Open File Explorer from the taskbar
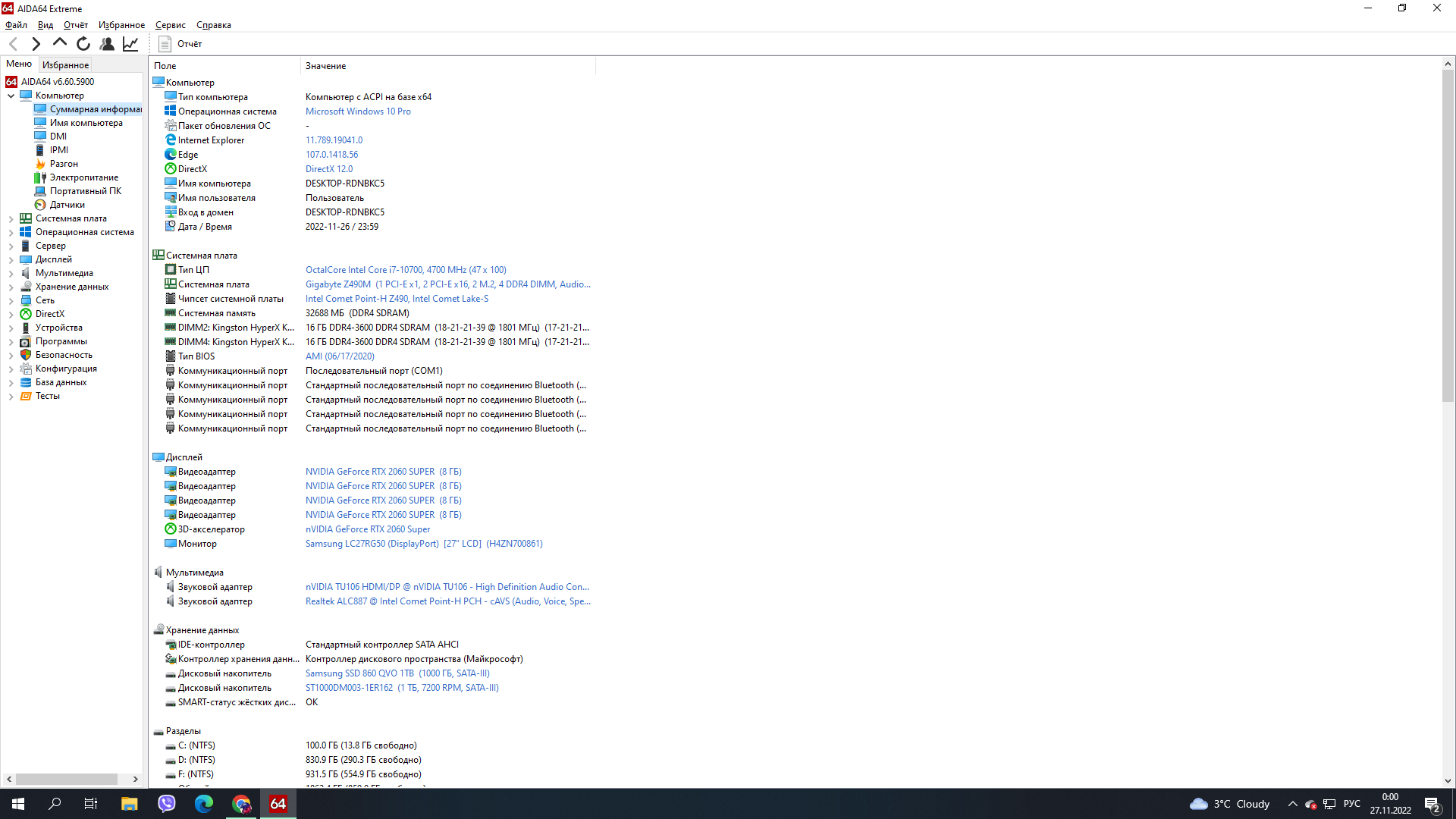 (129, 804)
